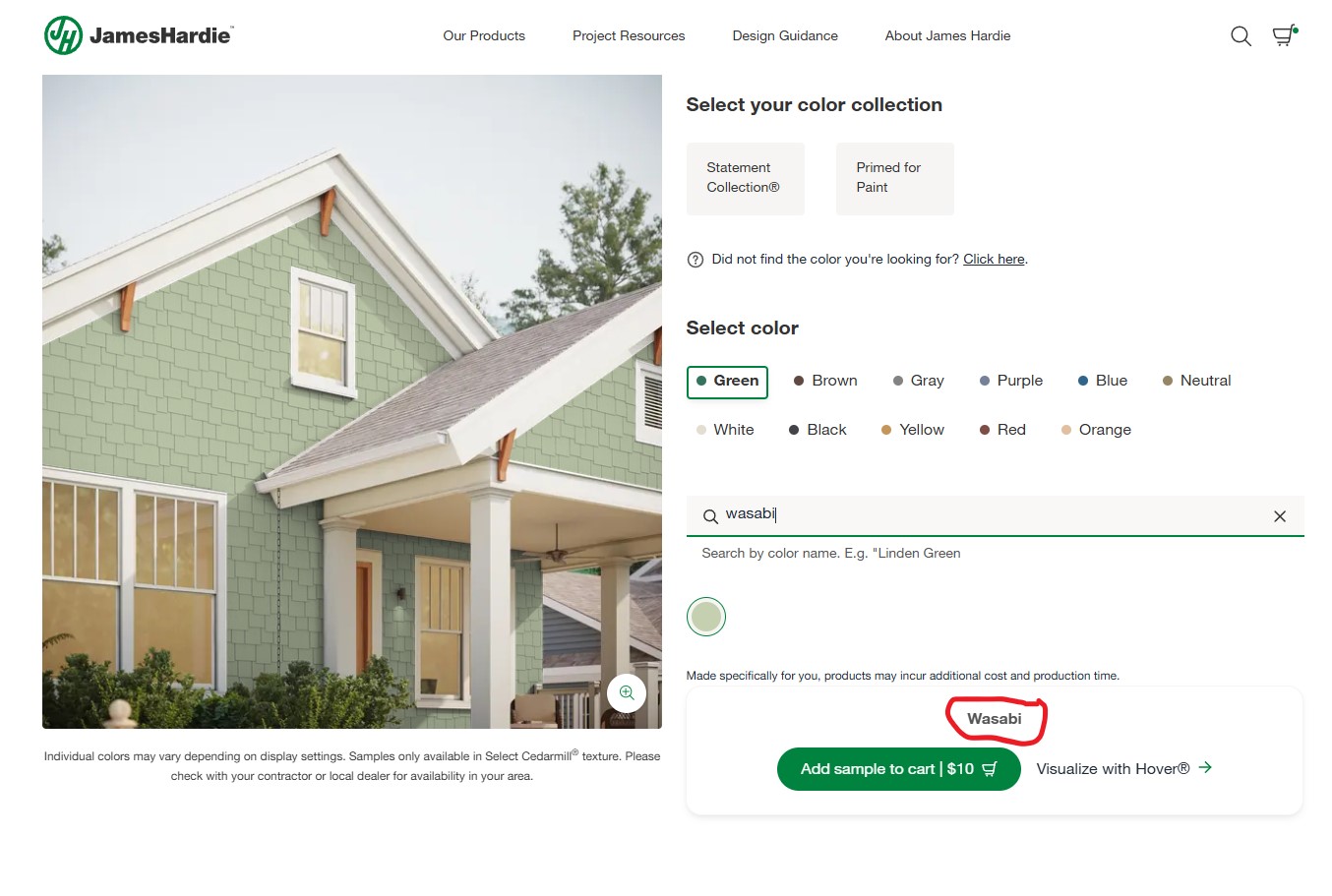Select the Green color filter
The image size is (1332, 896).
tap(727, 382)
